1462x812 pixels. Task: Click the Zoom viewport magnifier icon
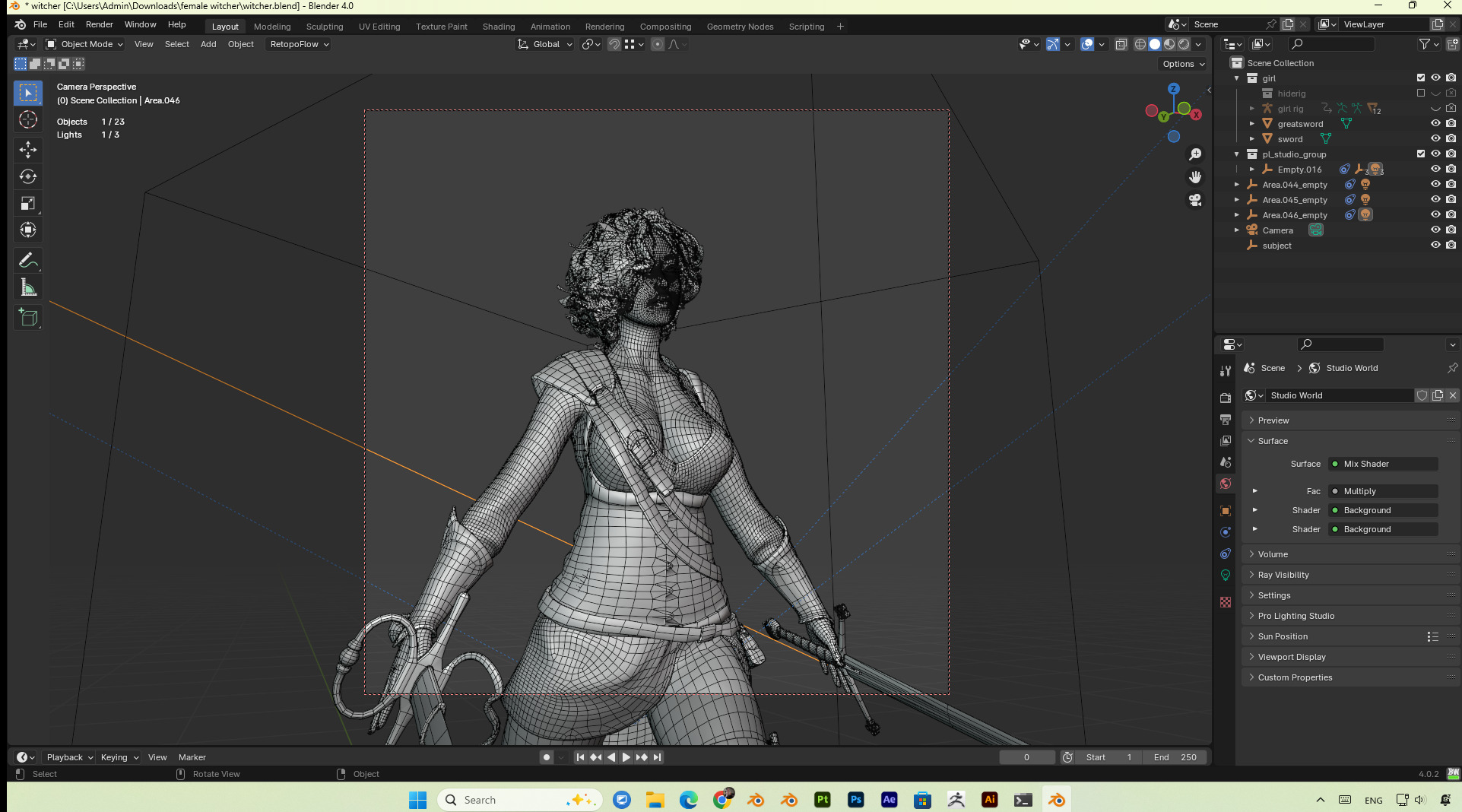coord(1195,154)
